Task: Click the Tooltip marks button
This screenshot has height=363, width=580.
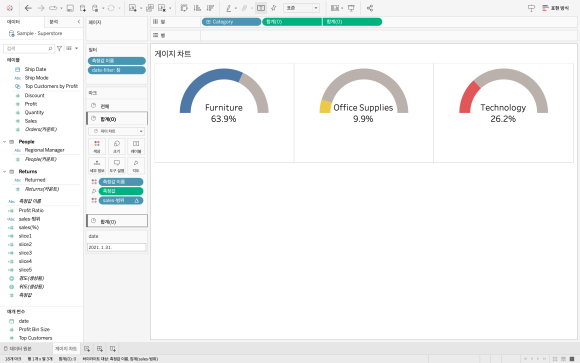Action: pyautogui.click(x=117, y=166)
